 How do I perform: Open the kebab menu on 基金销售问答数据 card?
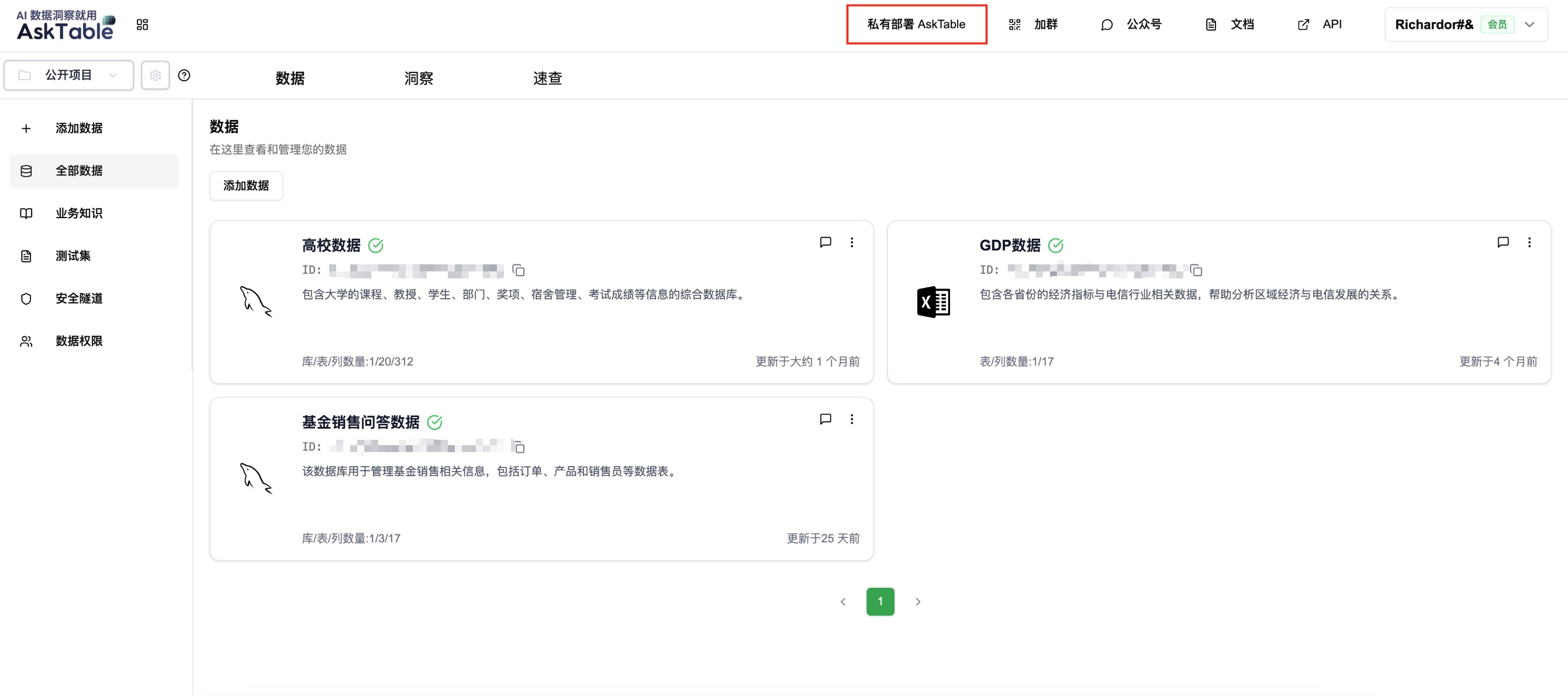852,419
